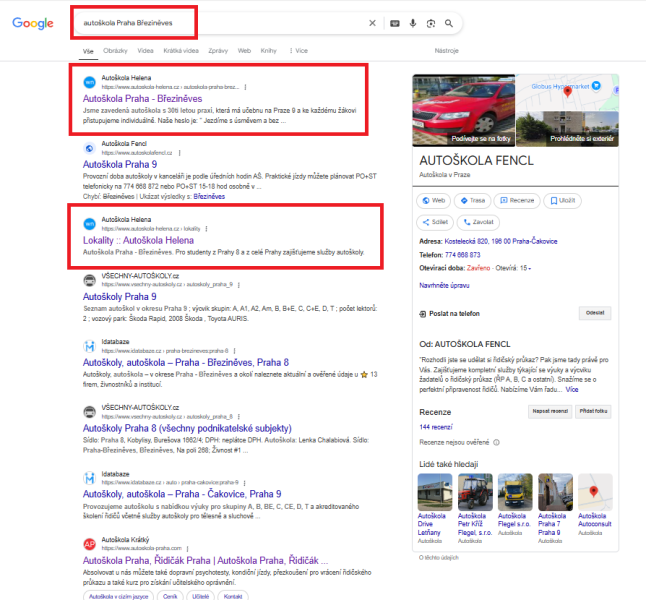Open Autoškoly, autoškola – Praha - Březiněves, Praha 8
This screenshot has height=600, width=646.
186,363
